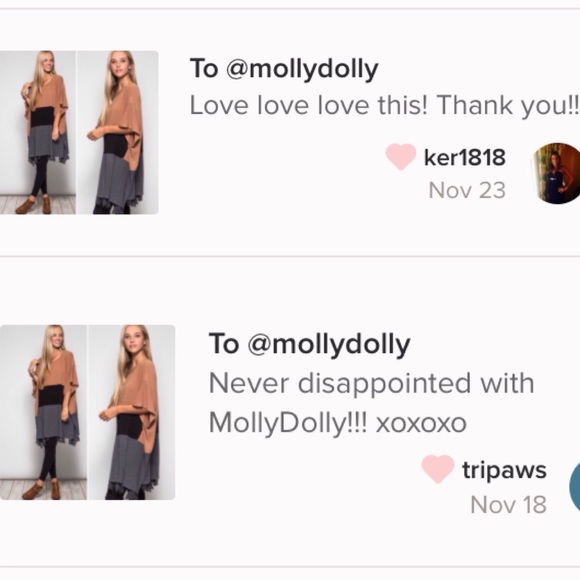Click the 'MollyDolly!!! xoxoxo' text line
580x580 pixels.
pyautogui.click(x=337, y=423)
